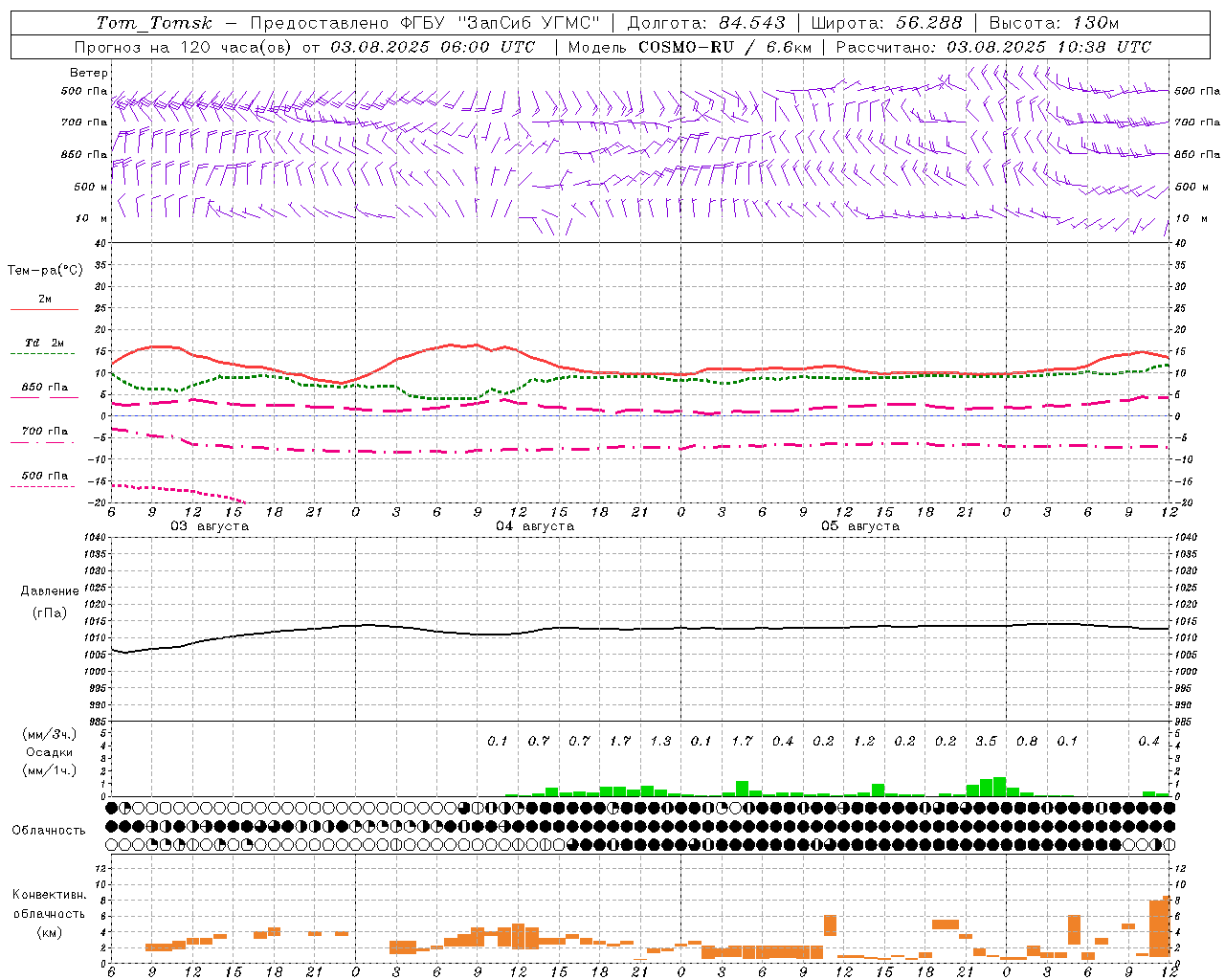The width and height of the screenshot is (1225, 980).
Task: Click the longitude value Долгота: 84.543
Action: pos(706,23)
